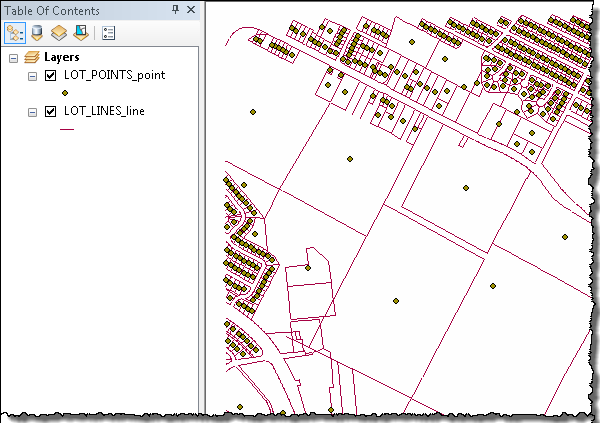This screenshot has height=423, width=600.
Task: Uncheck the LOT_POINTS_point layer visibility
Action: click(51, 75)
